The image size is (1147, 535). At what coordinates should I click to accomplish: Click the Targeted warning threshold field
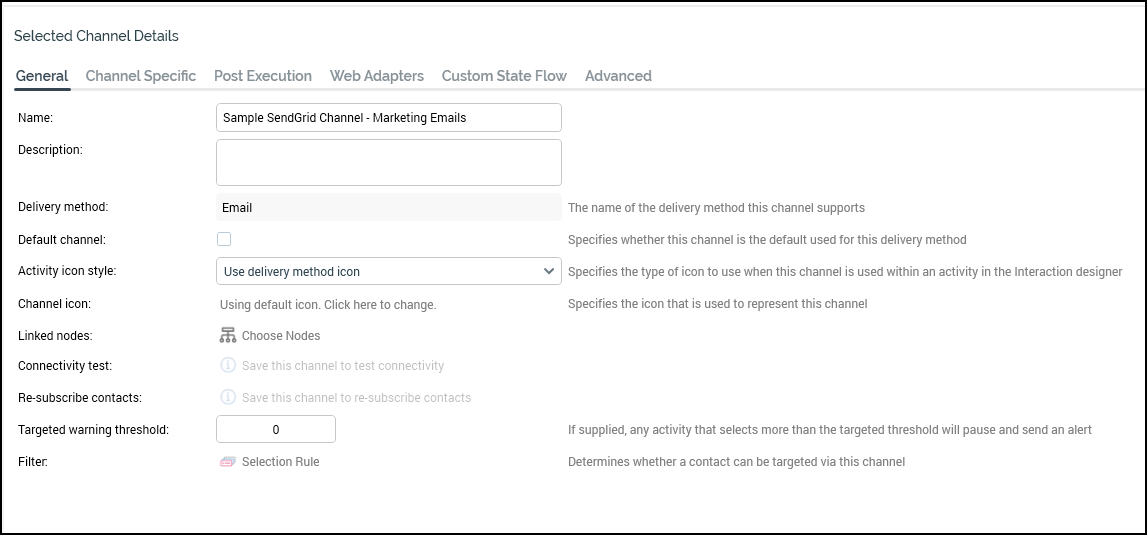point(276,429)
